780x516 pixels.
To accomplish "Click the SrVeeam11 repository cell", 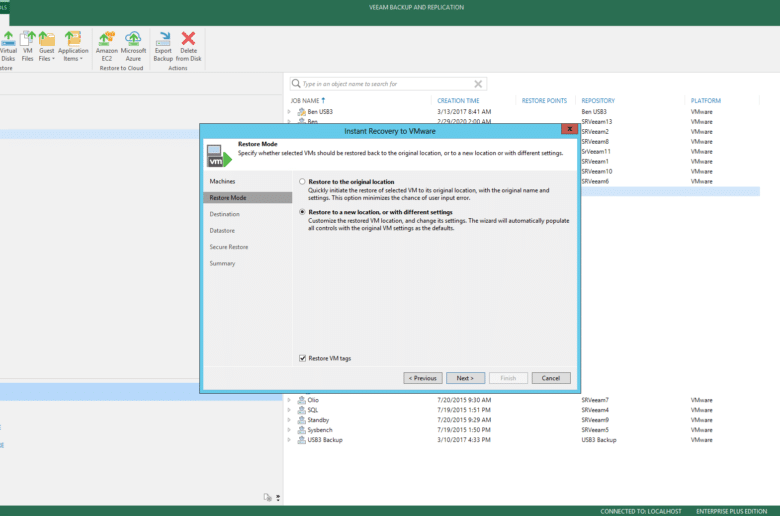I will click(596, 151).
